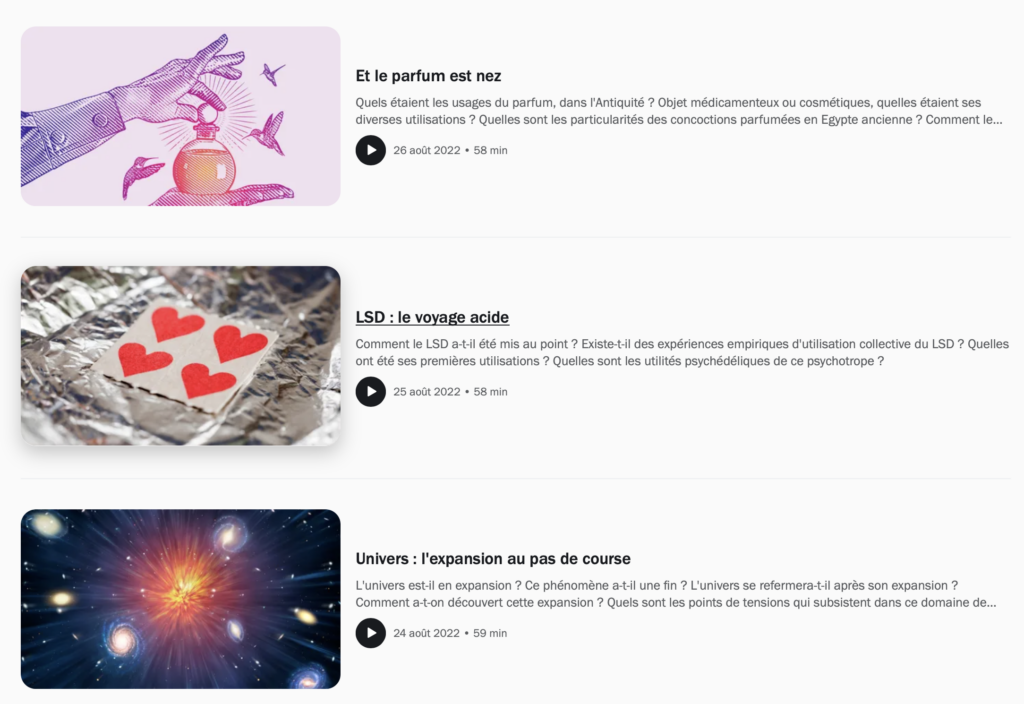Click the "59 min" duration label
The height and width of the screenshot is (704, 1024).
pos(490,633)
